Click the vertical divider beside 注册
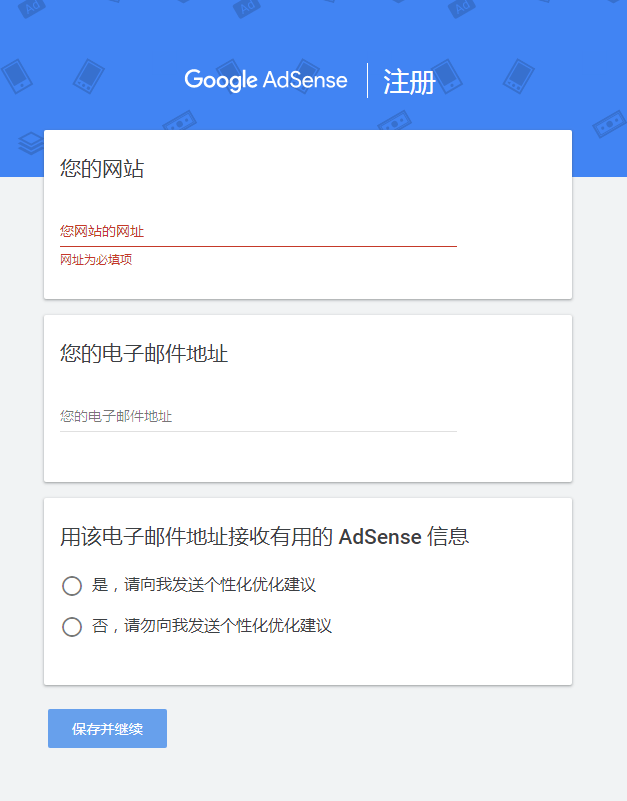Image resolution: width=627 pixels, height=801 pixels. click(x=368, y=80)
